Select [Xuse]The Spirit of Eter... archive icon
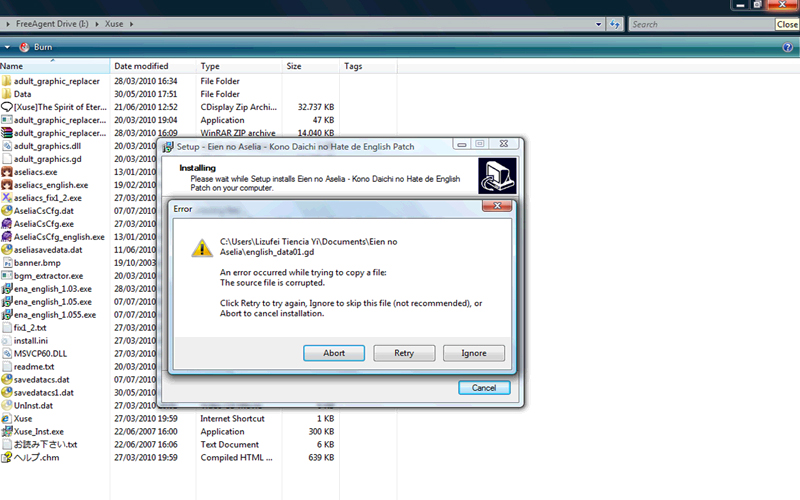Image resolution: width=800 pixels, height=500 pixels. (7, 107)
